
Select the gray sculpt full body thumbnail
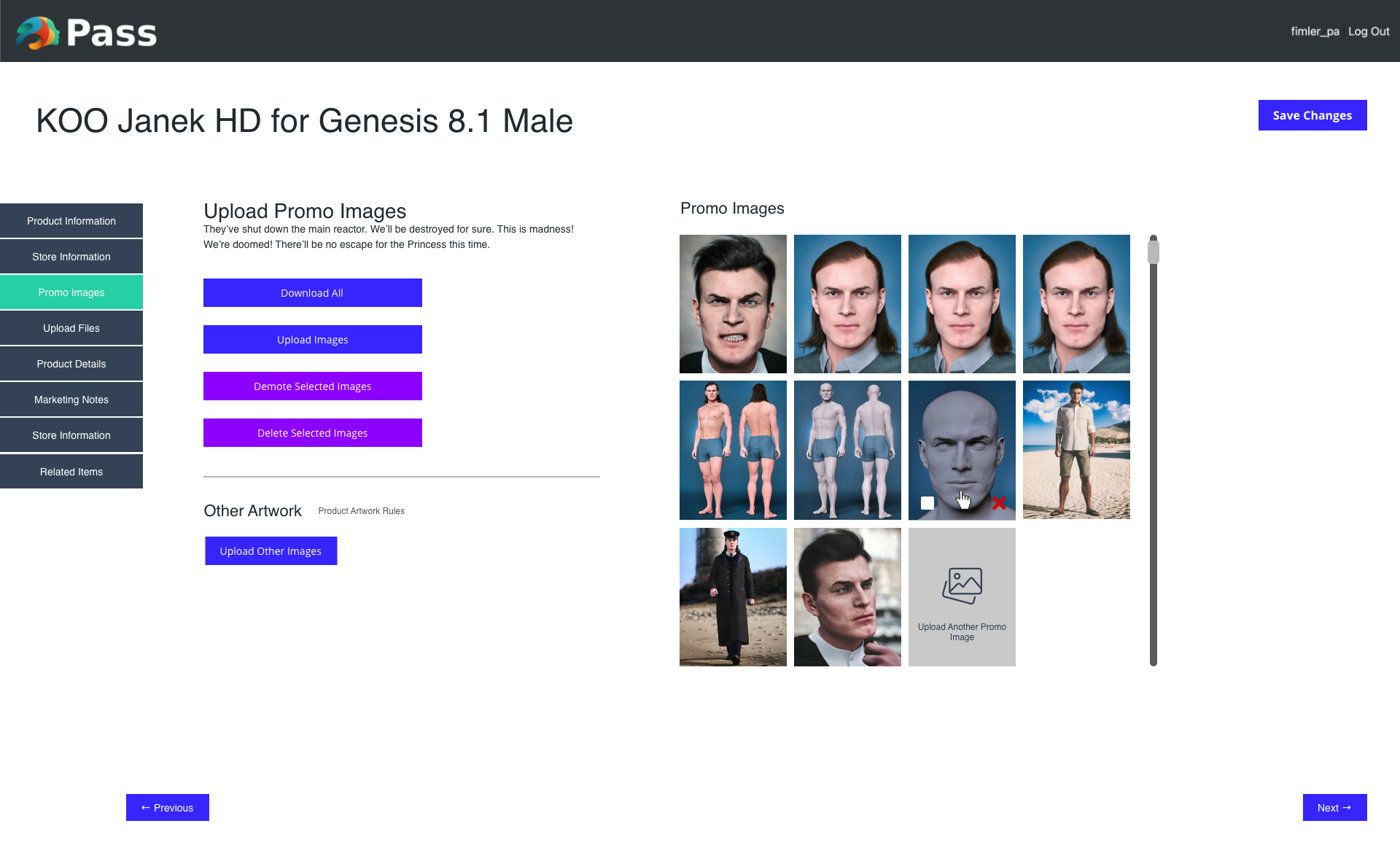pos(847,450)
